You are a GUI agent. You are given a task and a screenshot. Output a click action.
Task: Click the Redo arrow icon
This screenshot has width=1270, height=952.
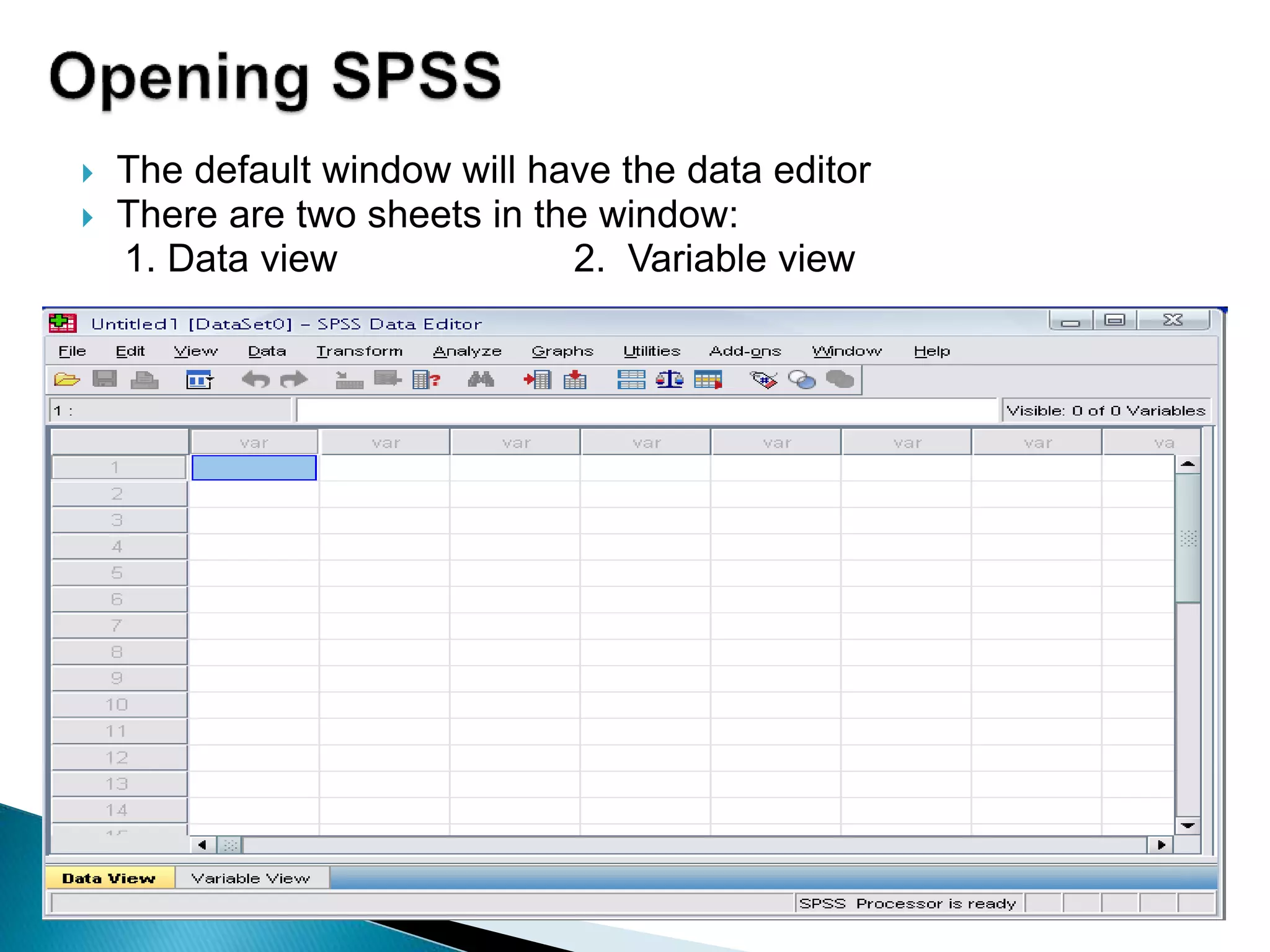tap(294, 379)
